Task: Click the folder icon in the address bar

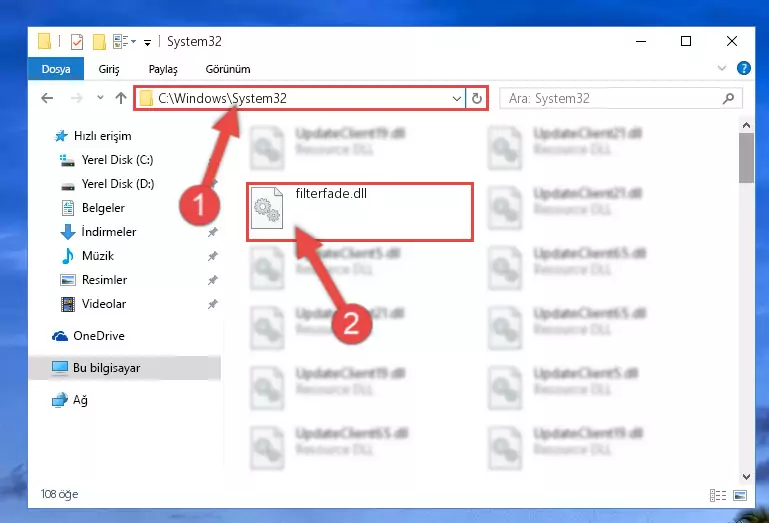Action: [x=146, y=99]
